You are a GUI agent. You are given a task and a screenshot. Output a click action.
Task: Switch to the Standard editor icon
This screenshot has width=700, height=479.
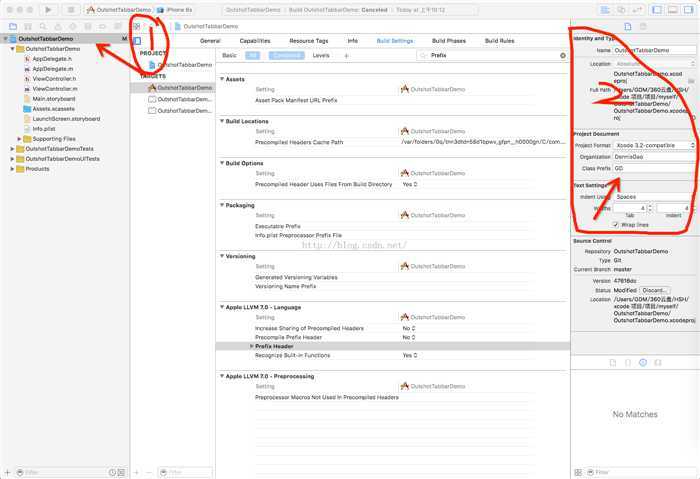[x=605, y=9]
